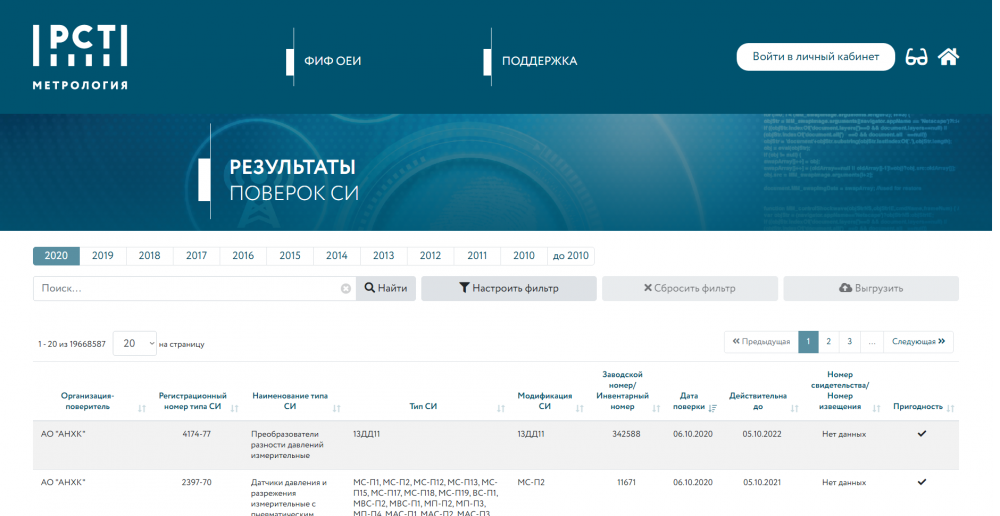Viewport: 1000px width, 516px height.
Task: Select the 2019 year tab
Action: [102, 256]
